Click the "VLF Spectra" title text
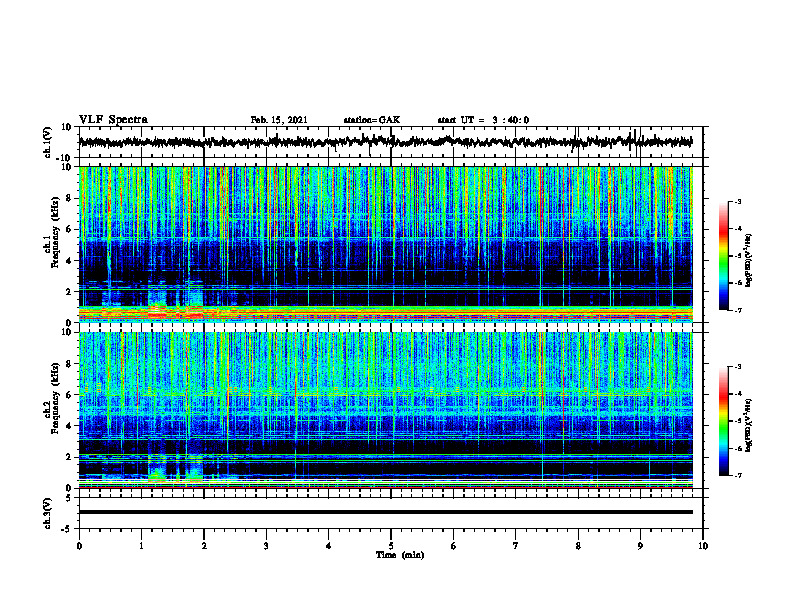 pos(113,120)
